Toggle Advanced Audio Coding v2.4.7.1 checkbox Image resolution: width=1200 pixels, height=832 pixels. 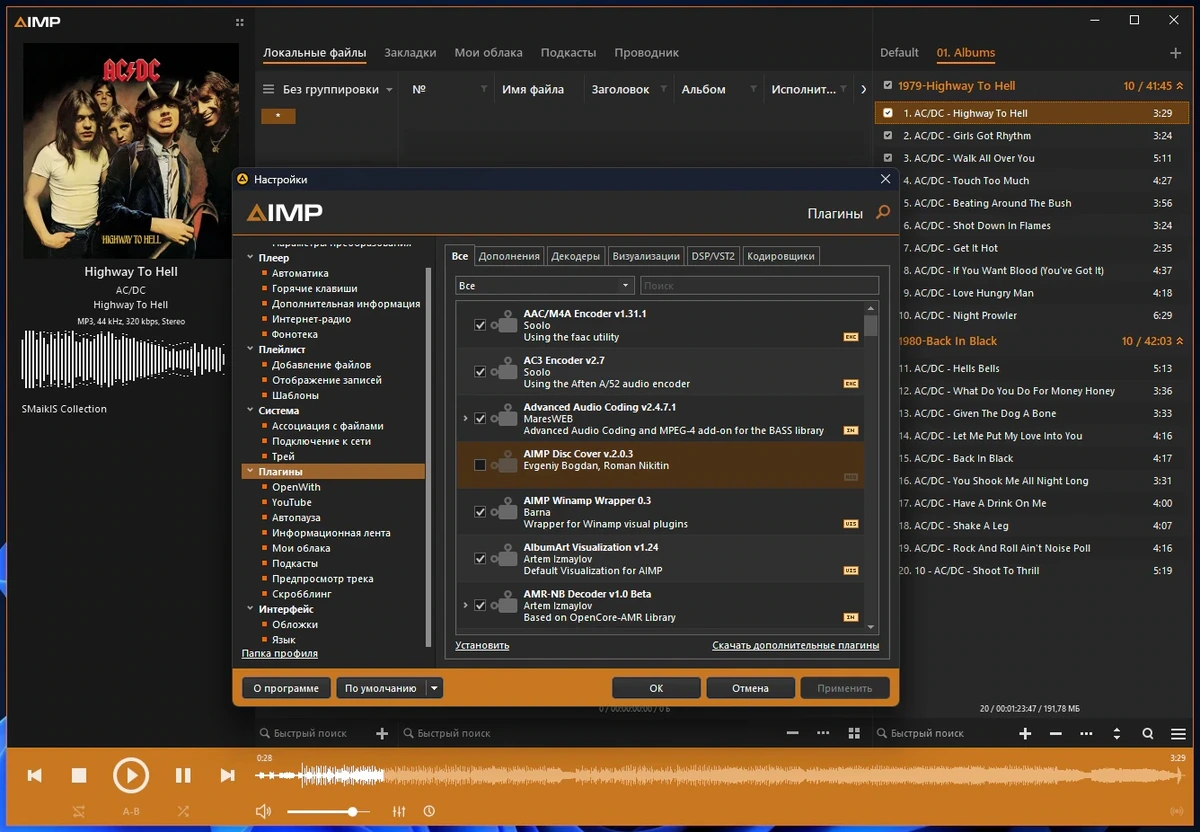point(480,418)
